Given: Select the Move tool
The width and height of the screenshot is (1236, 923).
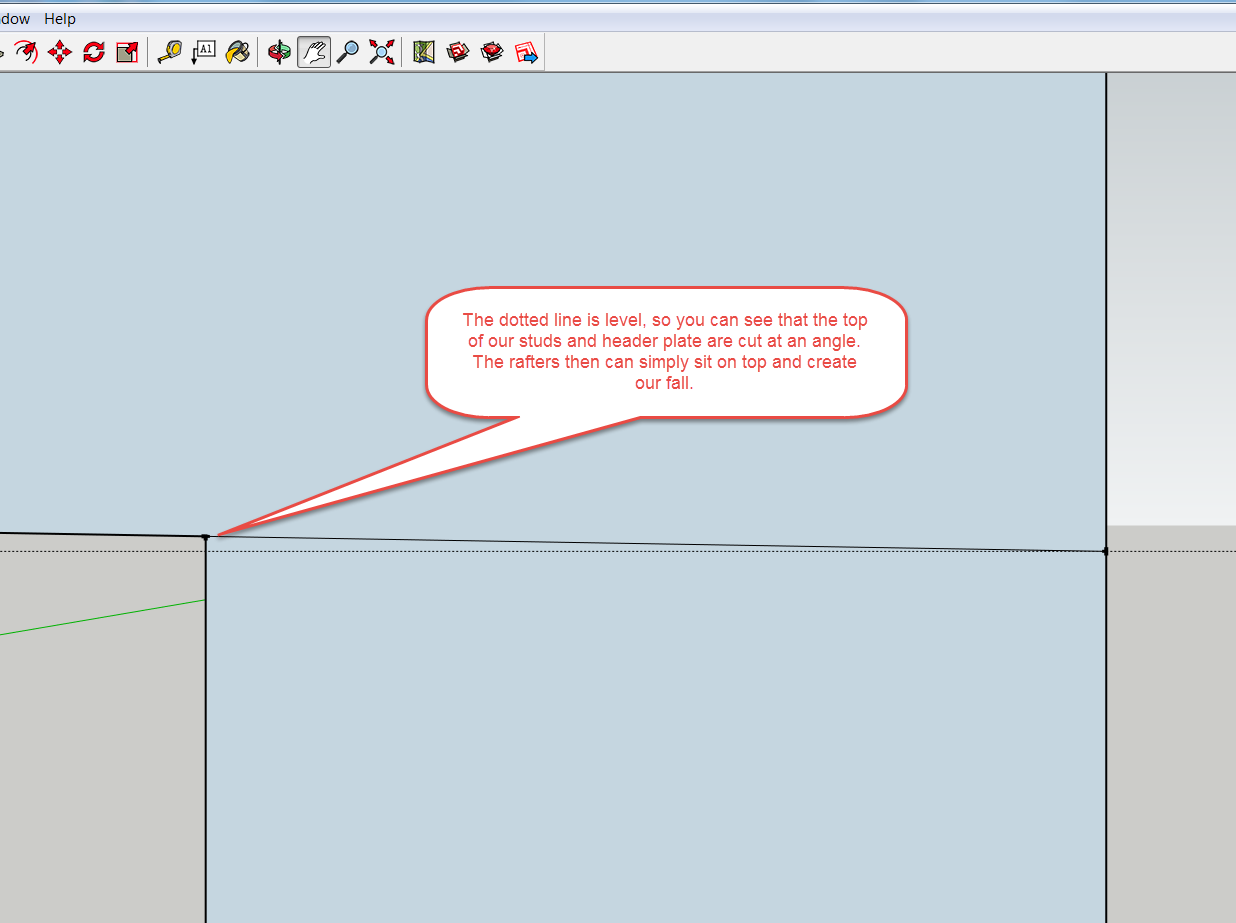Looking at the screenshot, I should pos(60,52).
